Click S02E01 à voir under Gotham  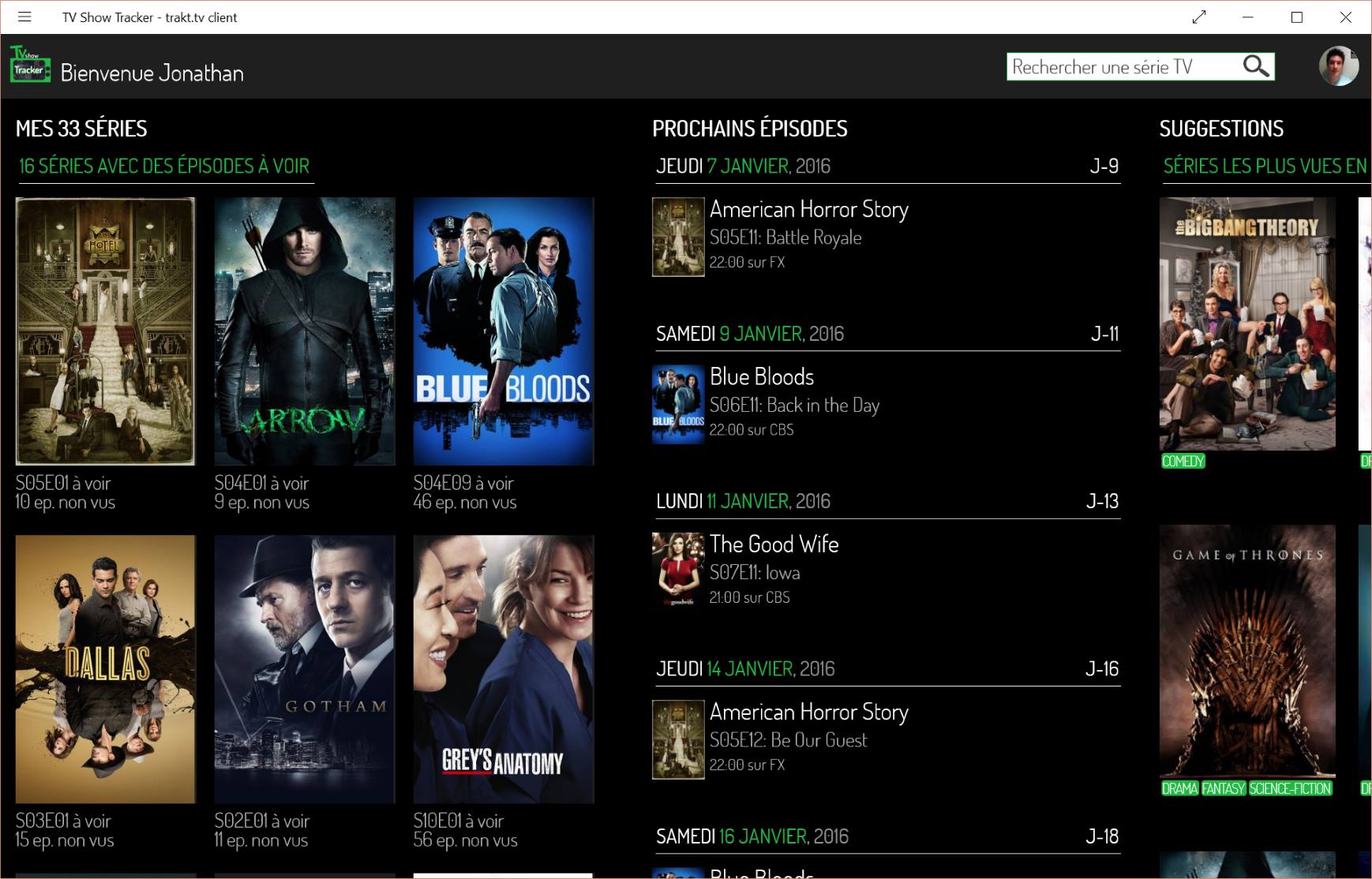pos(262,821)
